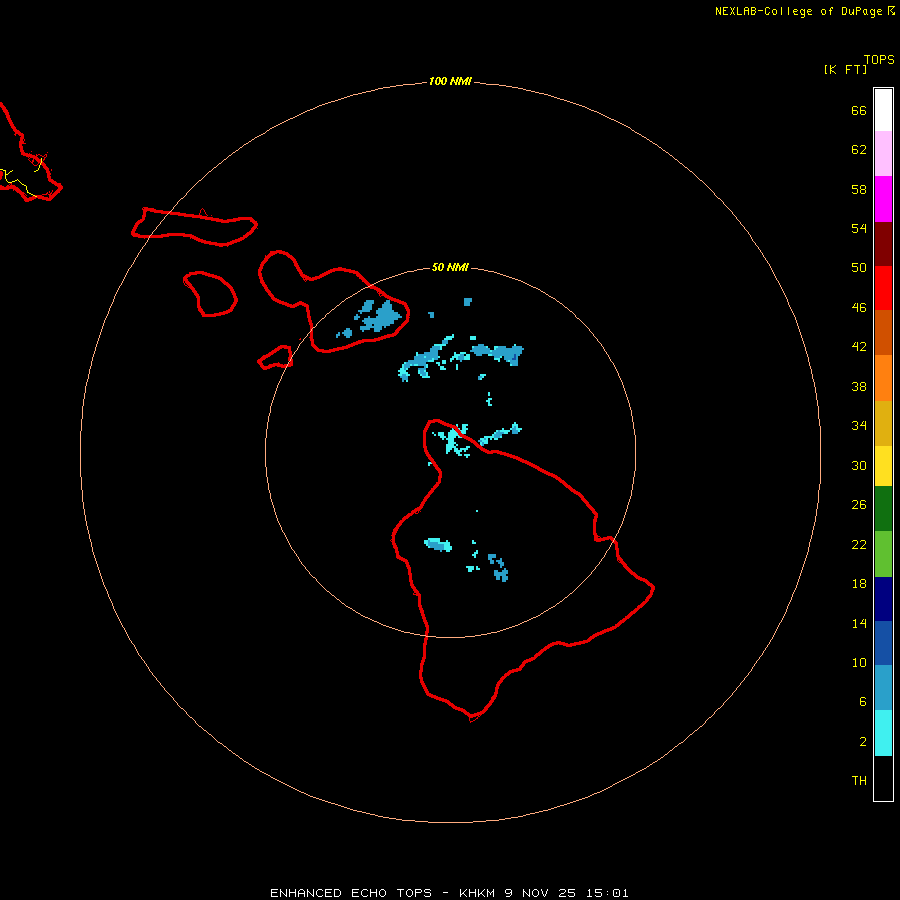The height and width of the screenshot is (900, 900).
Task: Click the white swatch in TOPS legend
Action: click(883, 110)
